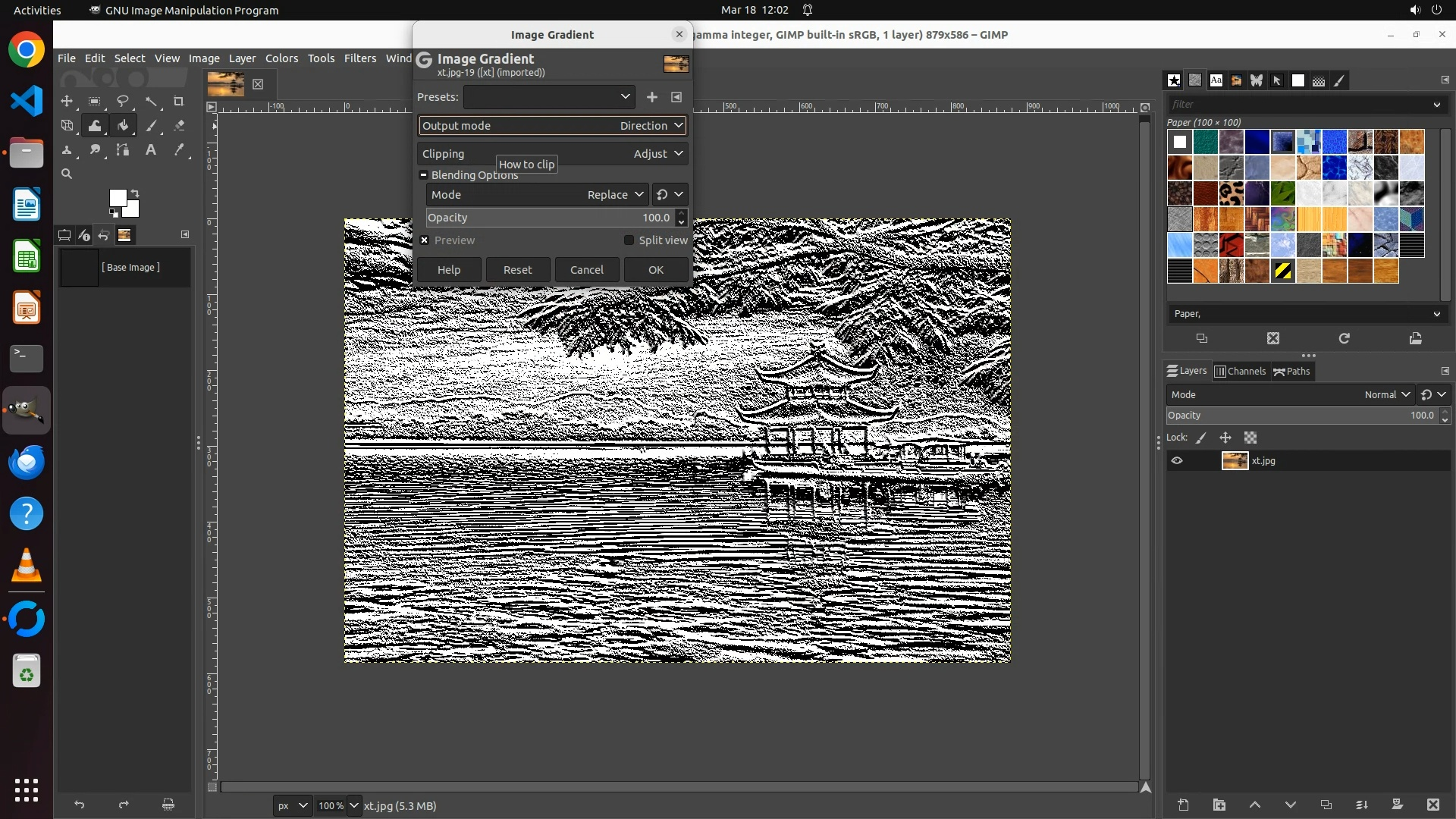Click the lock alpha channel icon
This screenshot has height=819, width=1456.
(1250, 438)
